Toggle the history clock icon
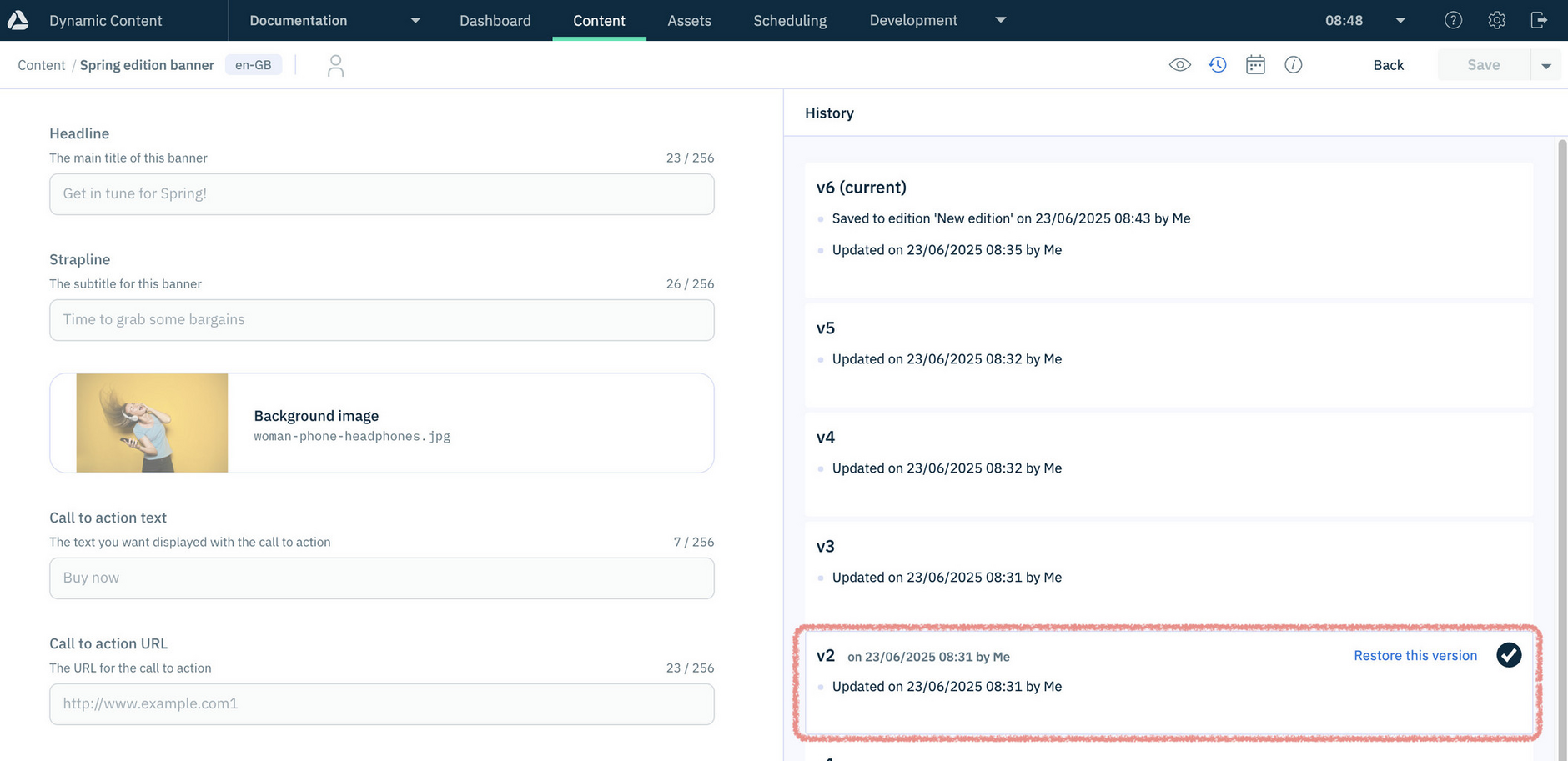The image size is (1568, 761). pyautogui.click(x=1218, y=65)
